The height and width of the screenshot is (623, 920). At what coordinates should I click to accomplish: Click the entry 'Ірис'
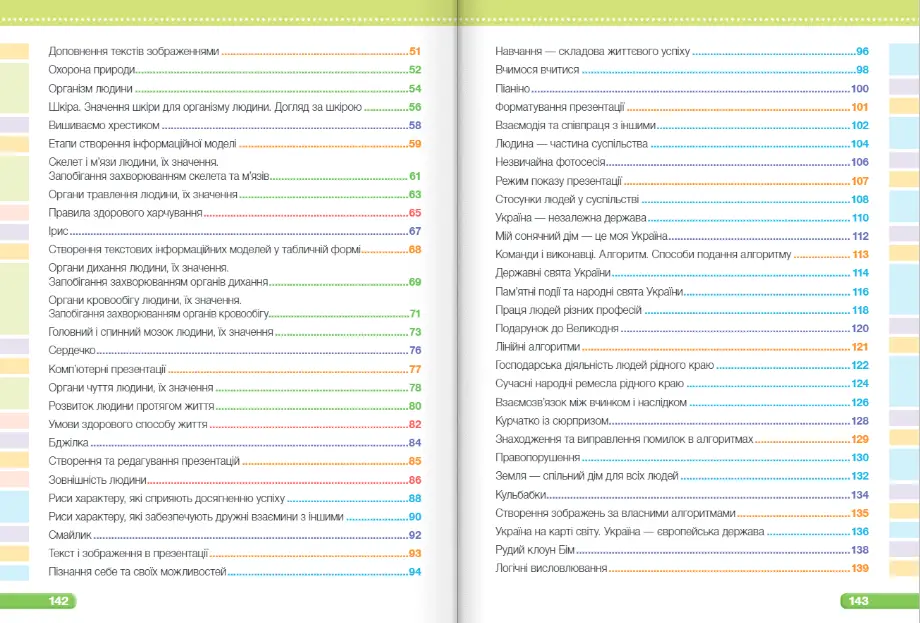click(58, 231)
